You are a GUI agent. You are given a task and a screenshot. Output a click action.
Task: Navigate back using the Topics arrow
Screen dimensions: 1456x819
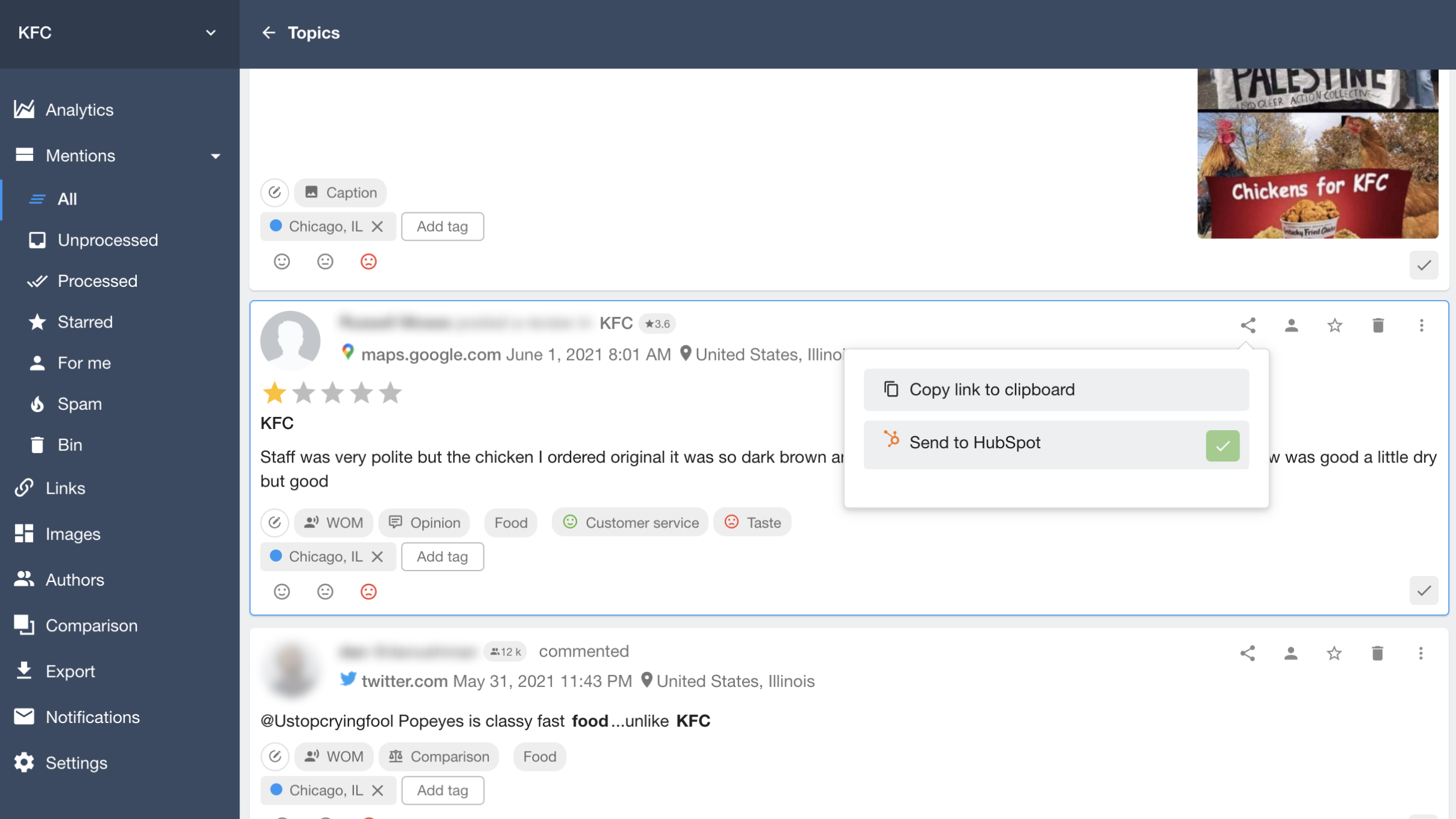point(268,33)
